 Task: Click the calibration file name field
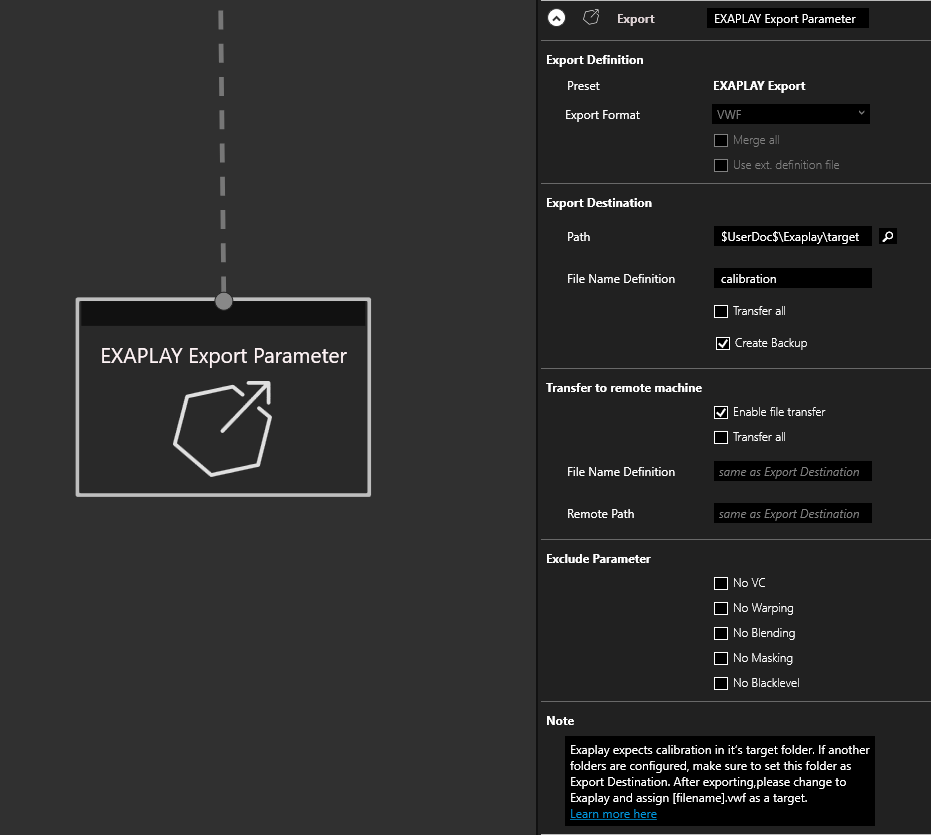[792, 278]
